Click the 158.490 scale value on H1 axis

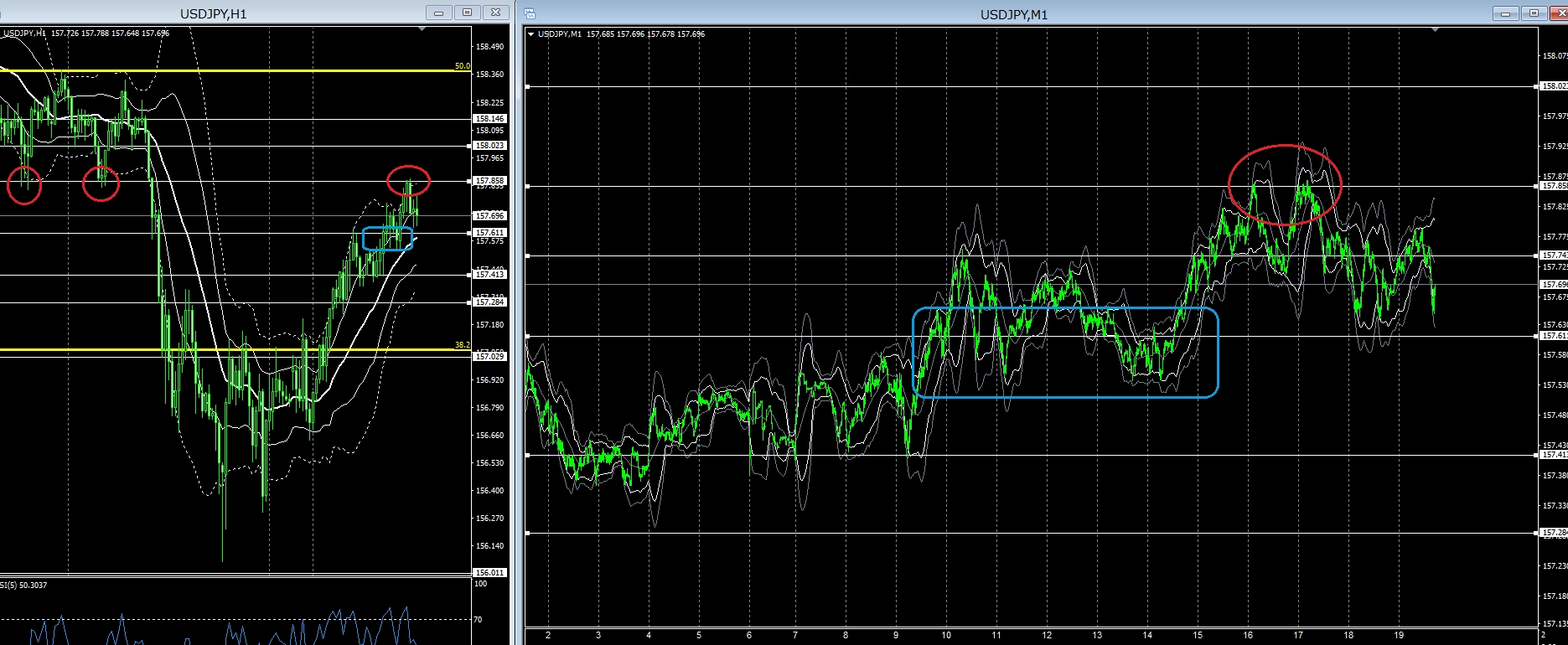[x=490, y=47]
